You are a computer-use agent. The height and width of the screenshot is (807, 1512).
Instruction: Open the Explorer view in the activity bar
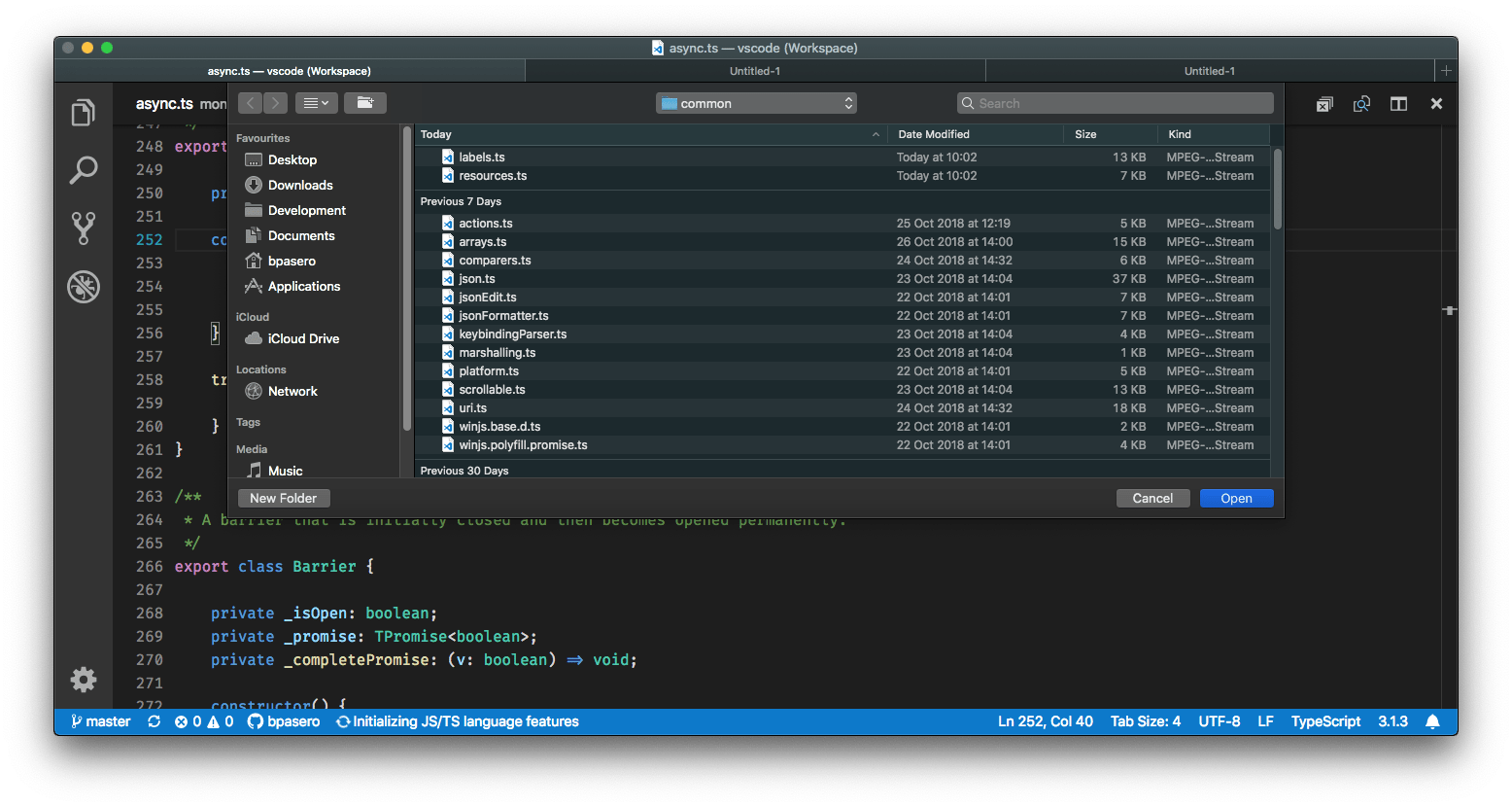84,112
